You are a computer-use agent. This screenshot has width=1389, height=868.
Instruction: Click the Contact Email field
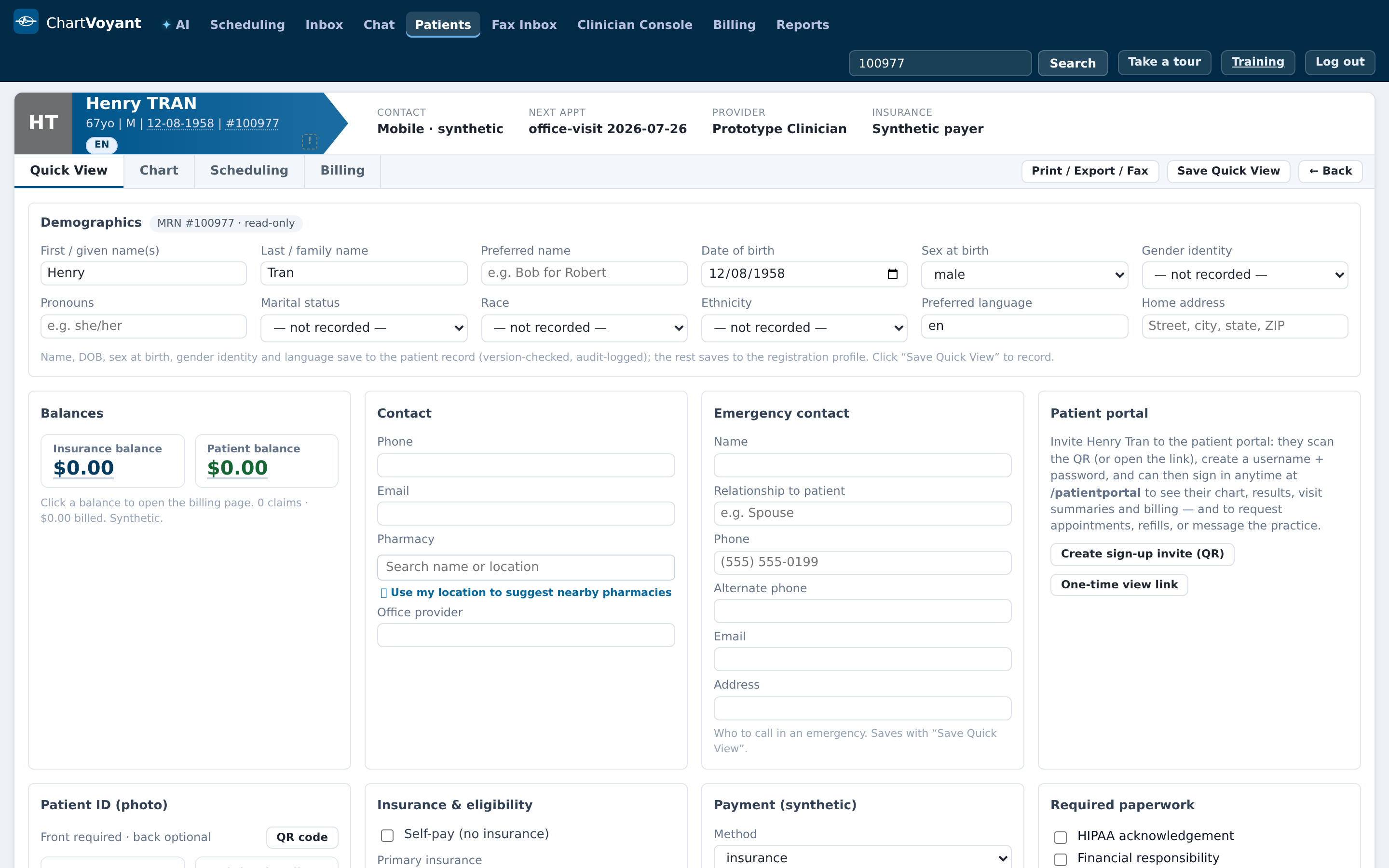(x=526, y=514)
